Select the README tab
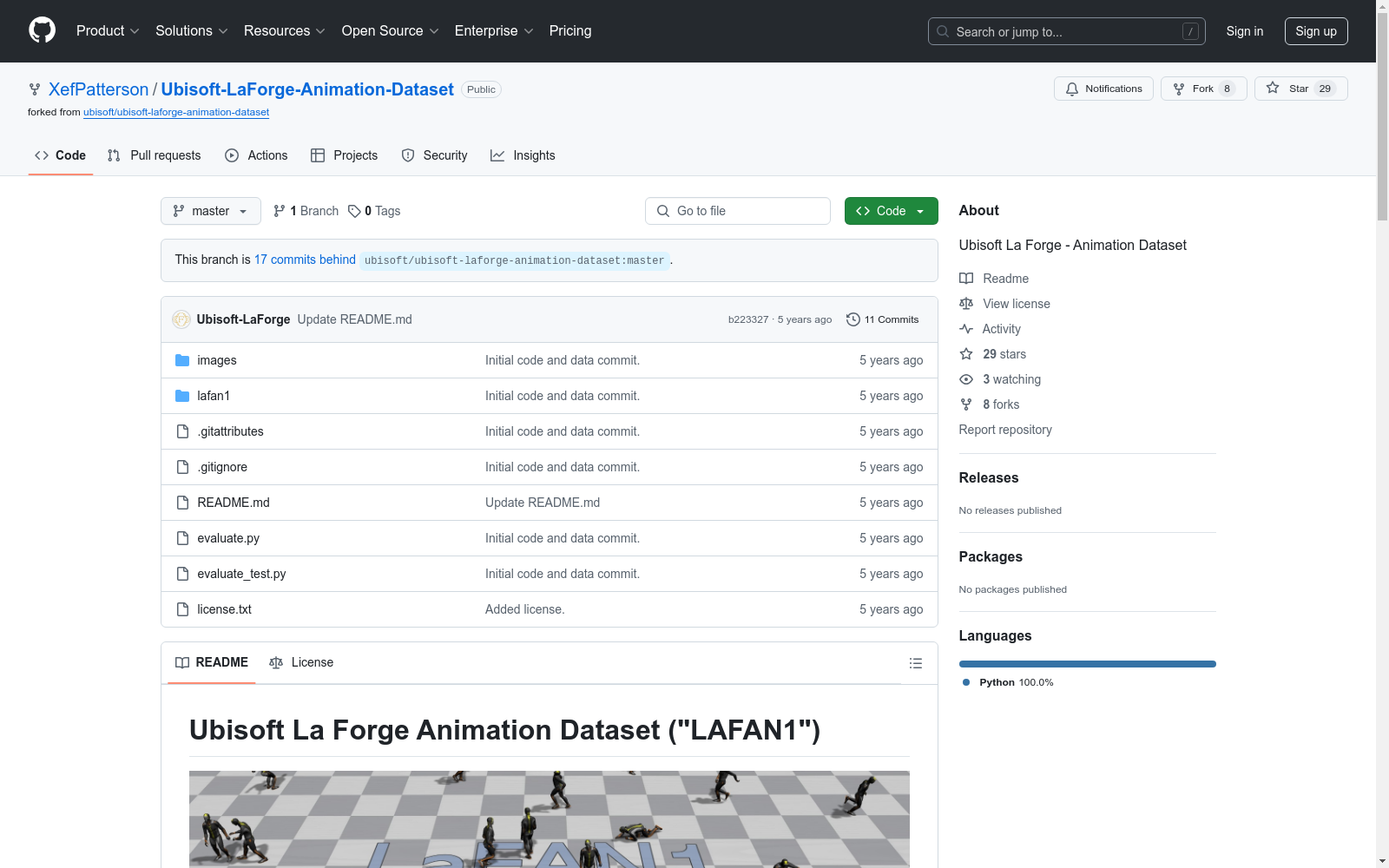This screenshot has height=868, width=1389. [212, 662]
